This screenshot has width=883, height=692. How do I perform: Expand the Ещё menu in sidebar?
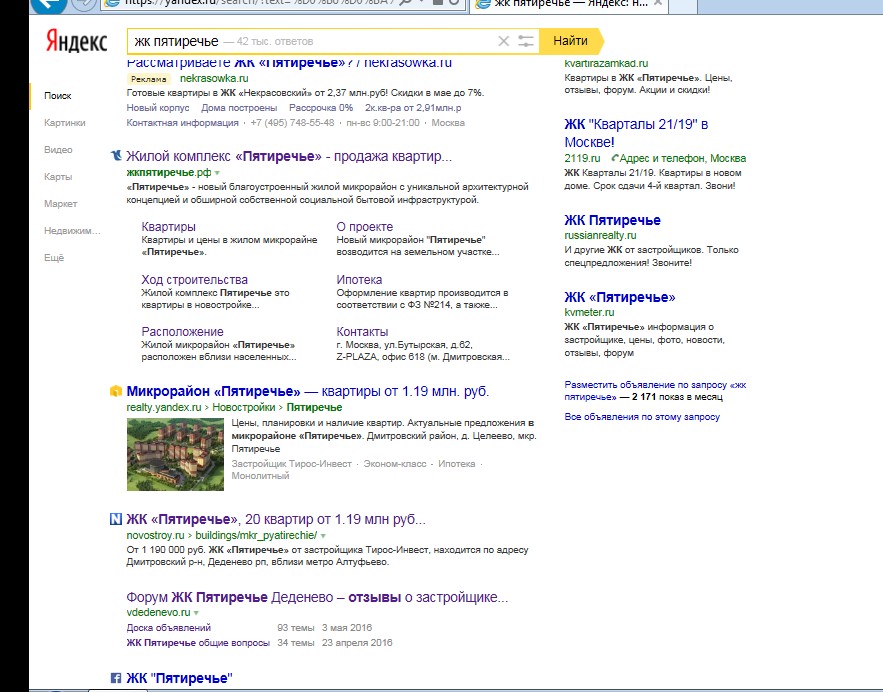coord(54,258)
